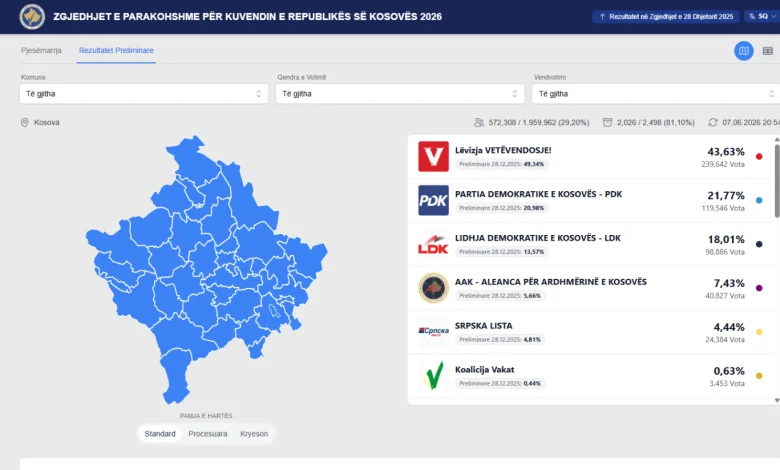Click SRPSKA LISTA party name

click(484, 326)
